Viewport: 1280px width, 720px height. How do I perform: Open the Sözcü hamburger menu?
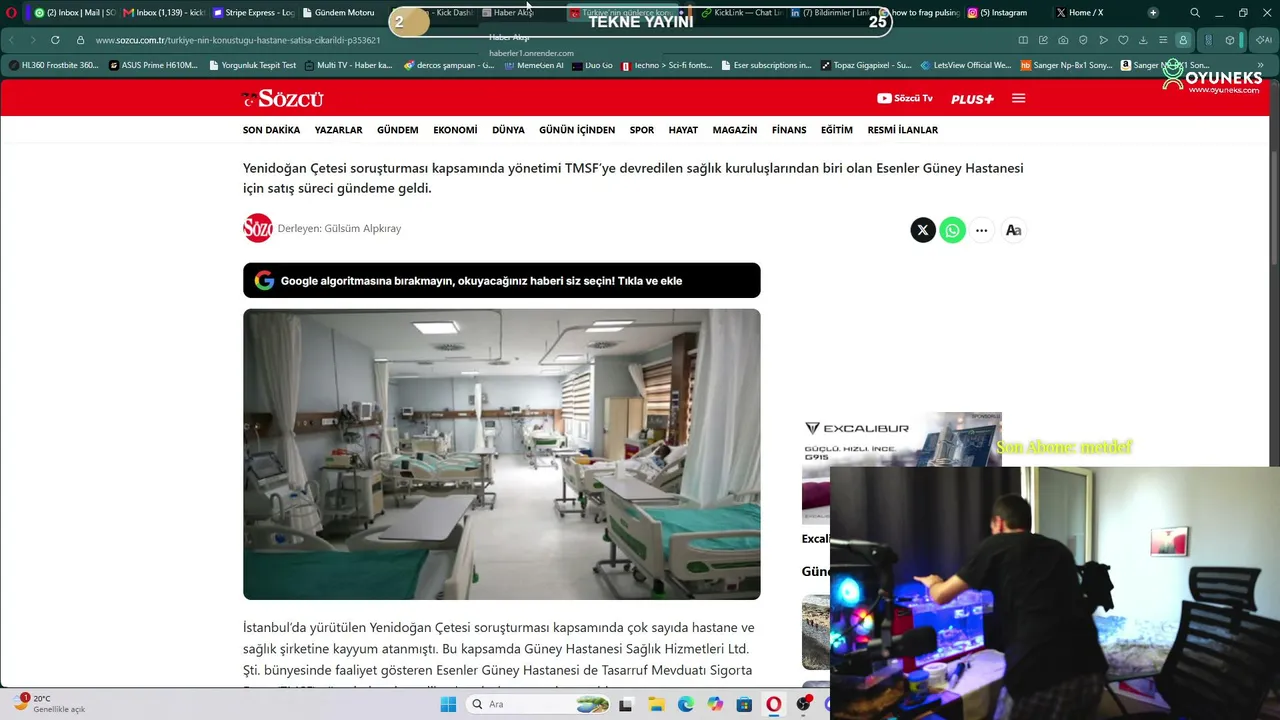point(1019,98)
